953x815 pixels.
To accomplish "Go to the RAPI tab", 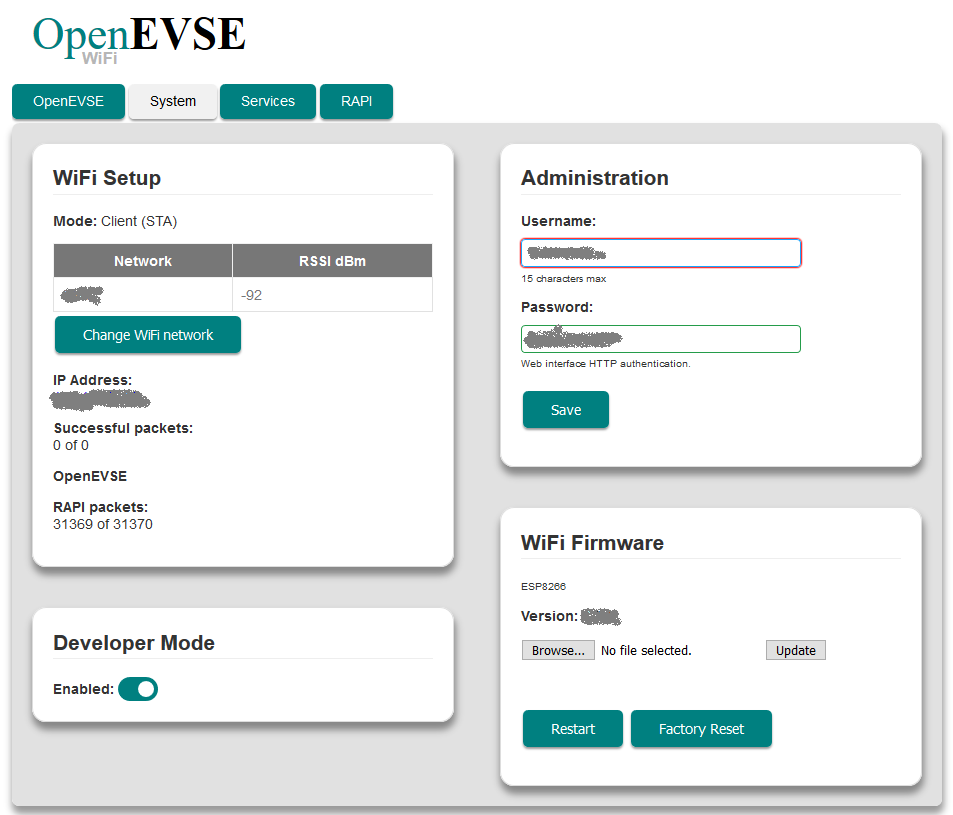I will pos(356,101).
